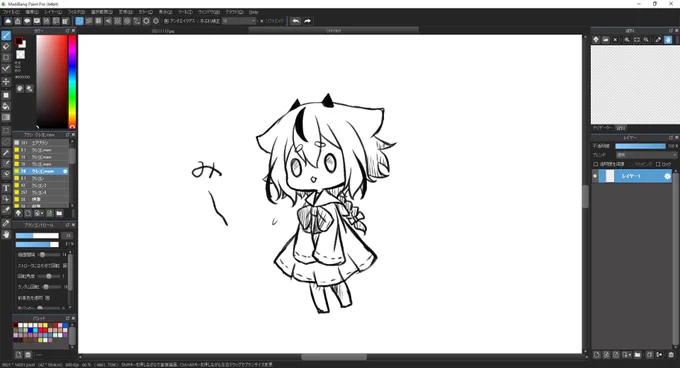Image resolution: width=680 pixels, height=368 pixels.
Task: Toggle the クリッピング checkbox
Action: (631, 164)
